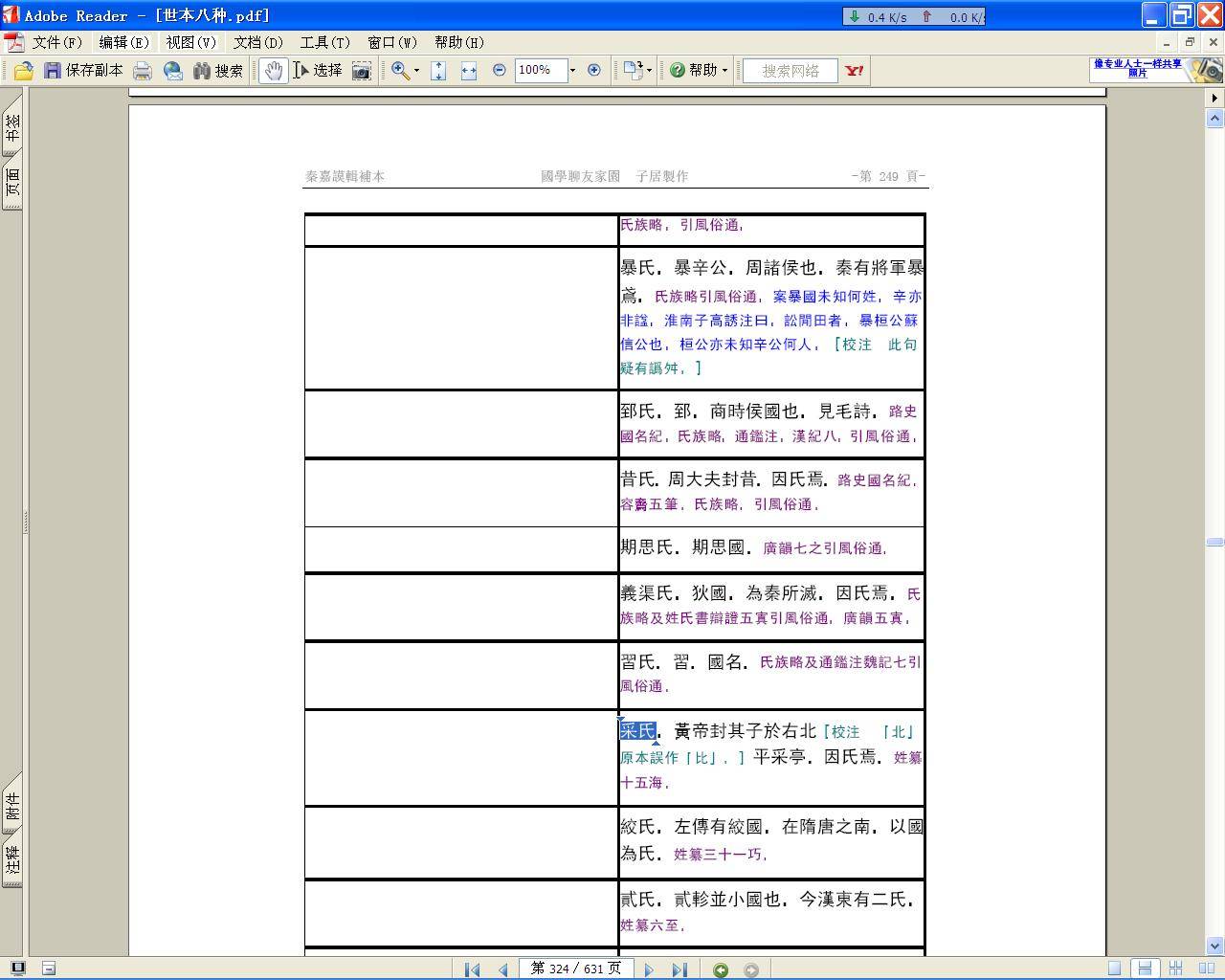This screenshot has width=1225, height=980.
Task: Go to the last page
Action: coord(679,969)
